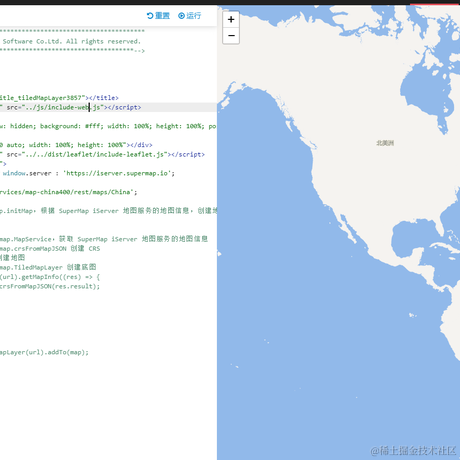Click the include-web.js script line in editor
460x460 pixels.
coord(71,107)
